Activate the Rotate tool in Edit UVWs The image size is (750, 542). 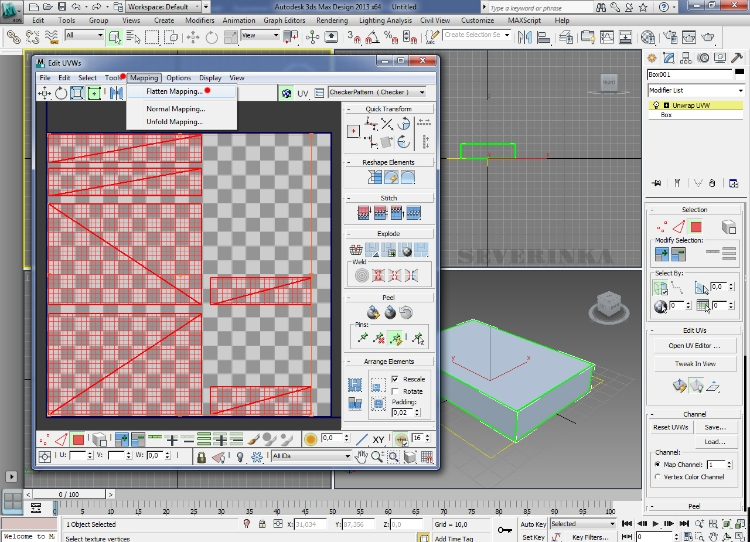coord(61,93)
